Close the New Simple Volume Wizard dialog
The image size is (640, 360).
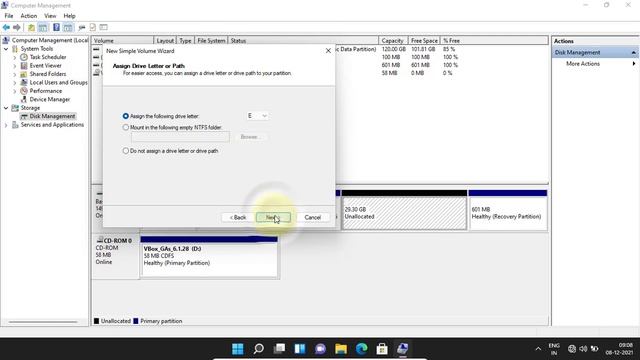pyautogui.click(x=328, y=51)
